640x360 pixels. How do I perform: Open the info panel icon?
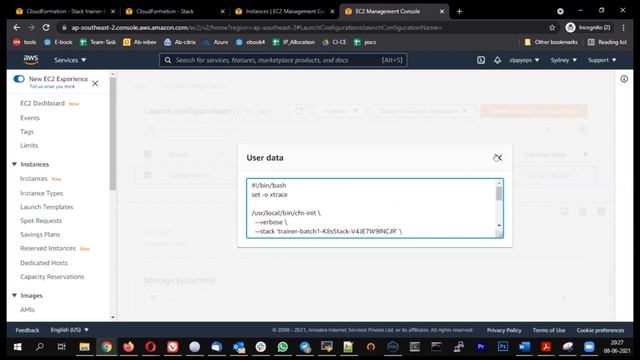click(624, 79)
